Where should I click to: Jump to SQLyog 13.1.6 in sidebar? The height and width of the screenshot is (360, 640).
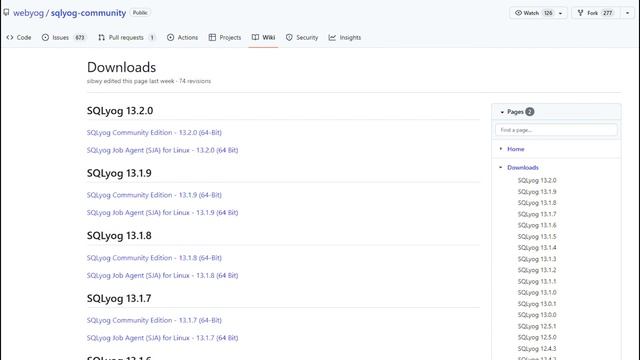coord(537,225)
